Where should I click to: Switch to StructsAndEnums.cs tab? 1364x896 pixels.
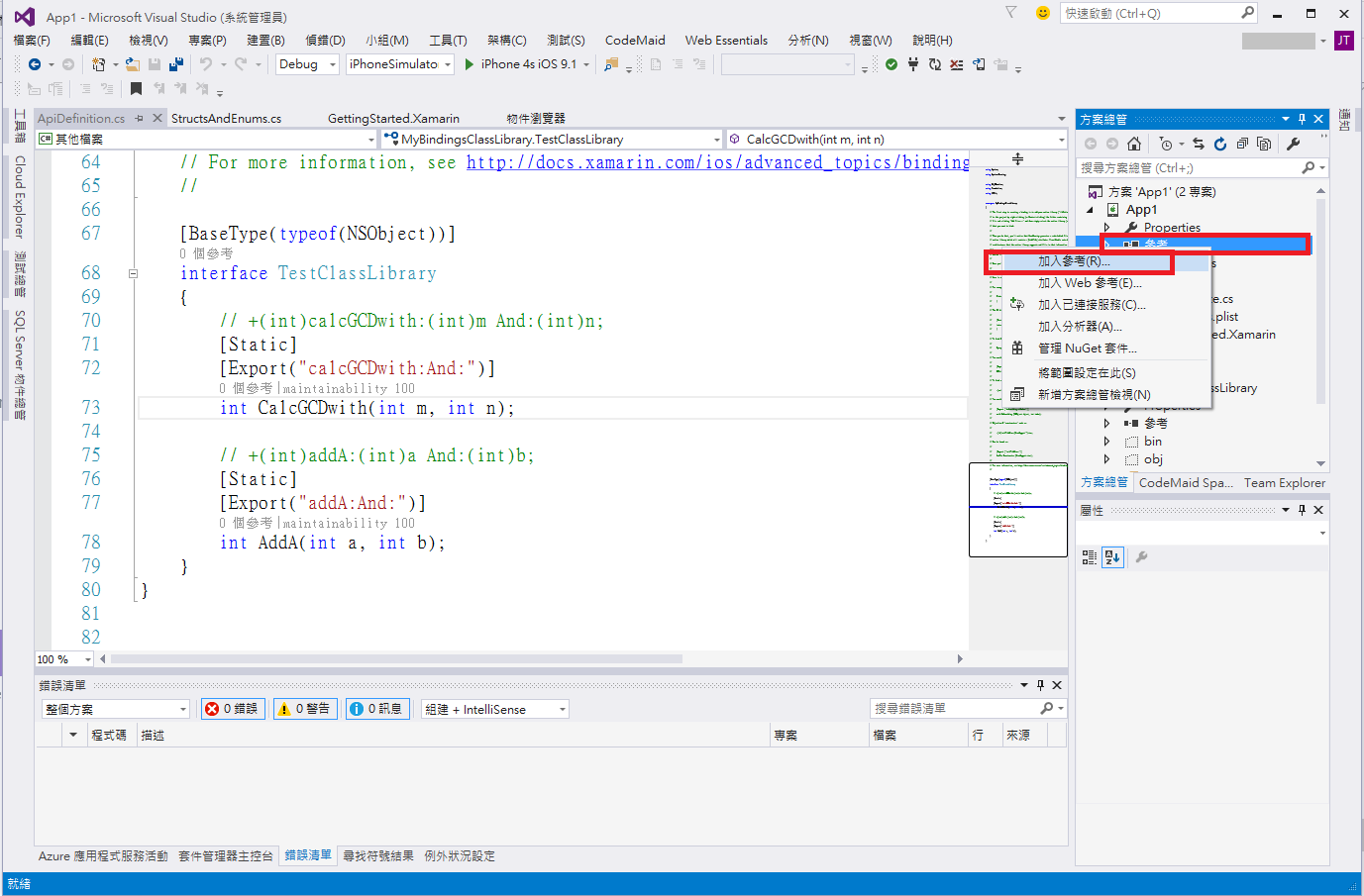(x=226, y=118)
